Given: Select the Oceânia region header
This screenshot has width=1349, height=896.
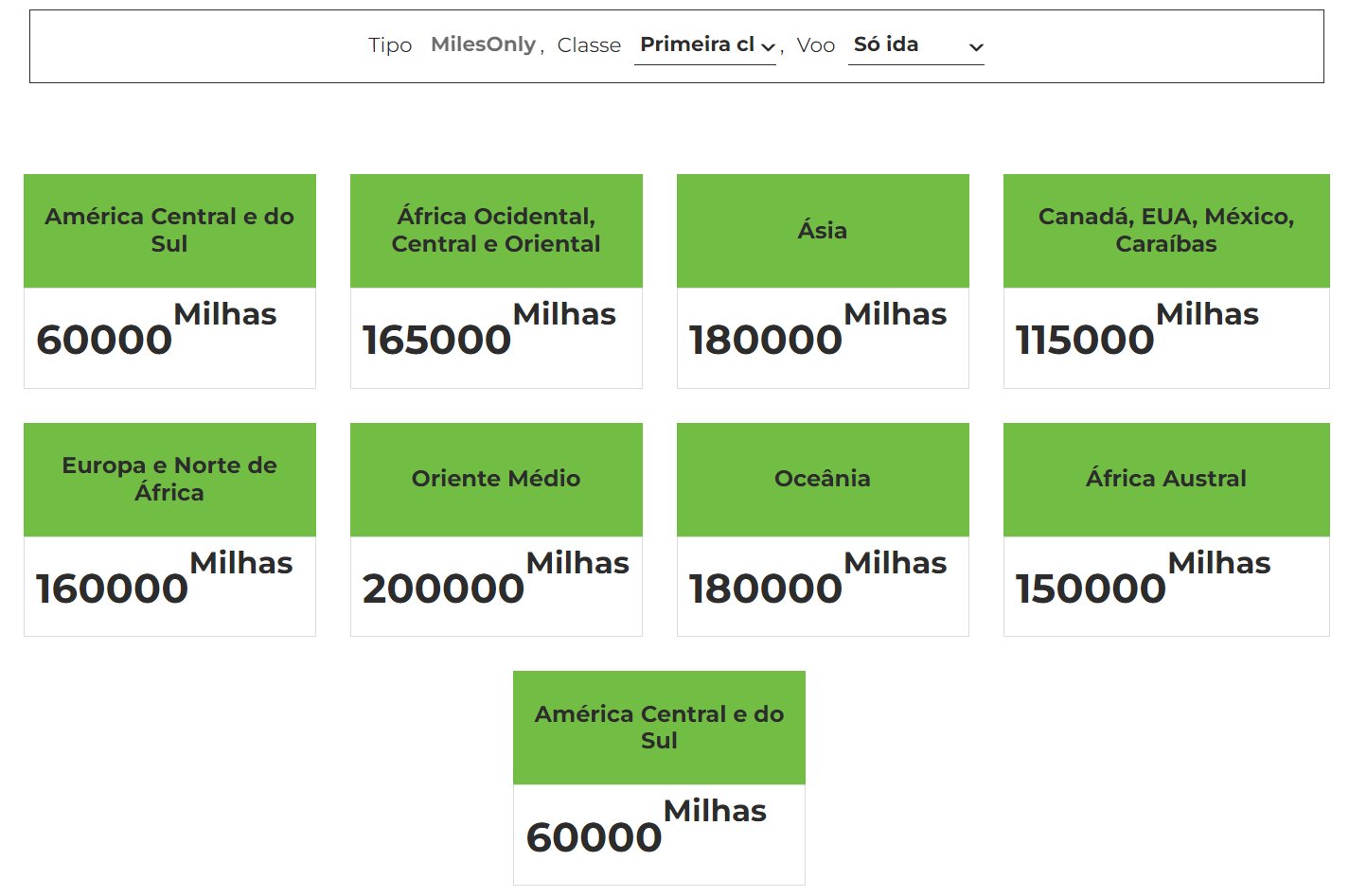Looking at the screenshot, I should [x=823, y=479].
